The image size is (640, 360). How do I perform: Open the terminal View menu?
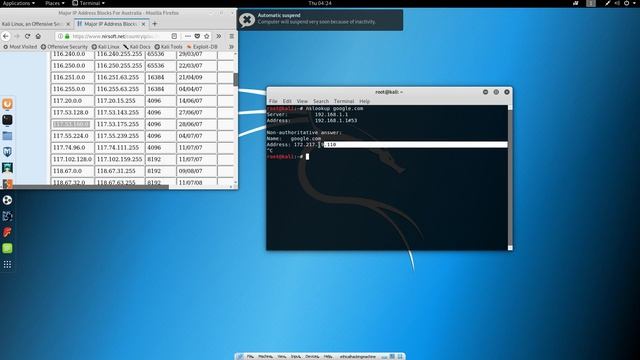(x=302, y=101)
